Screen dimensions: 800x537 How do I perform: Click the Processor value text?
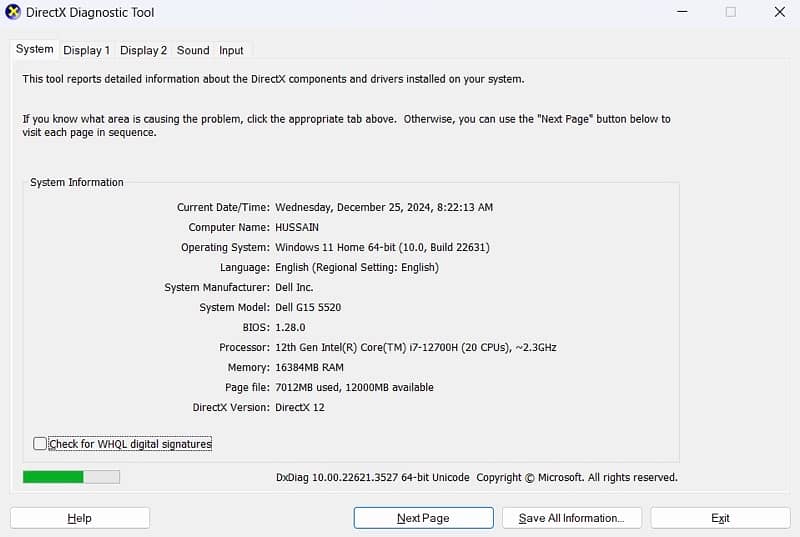[x=415, y=347]
